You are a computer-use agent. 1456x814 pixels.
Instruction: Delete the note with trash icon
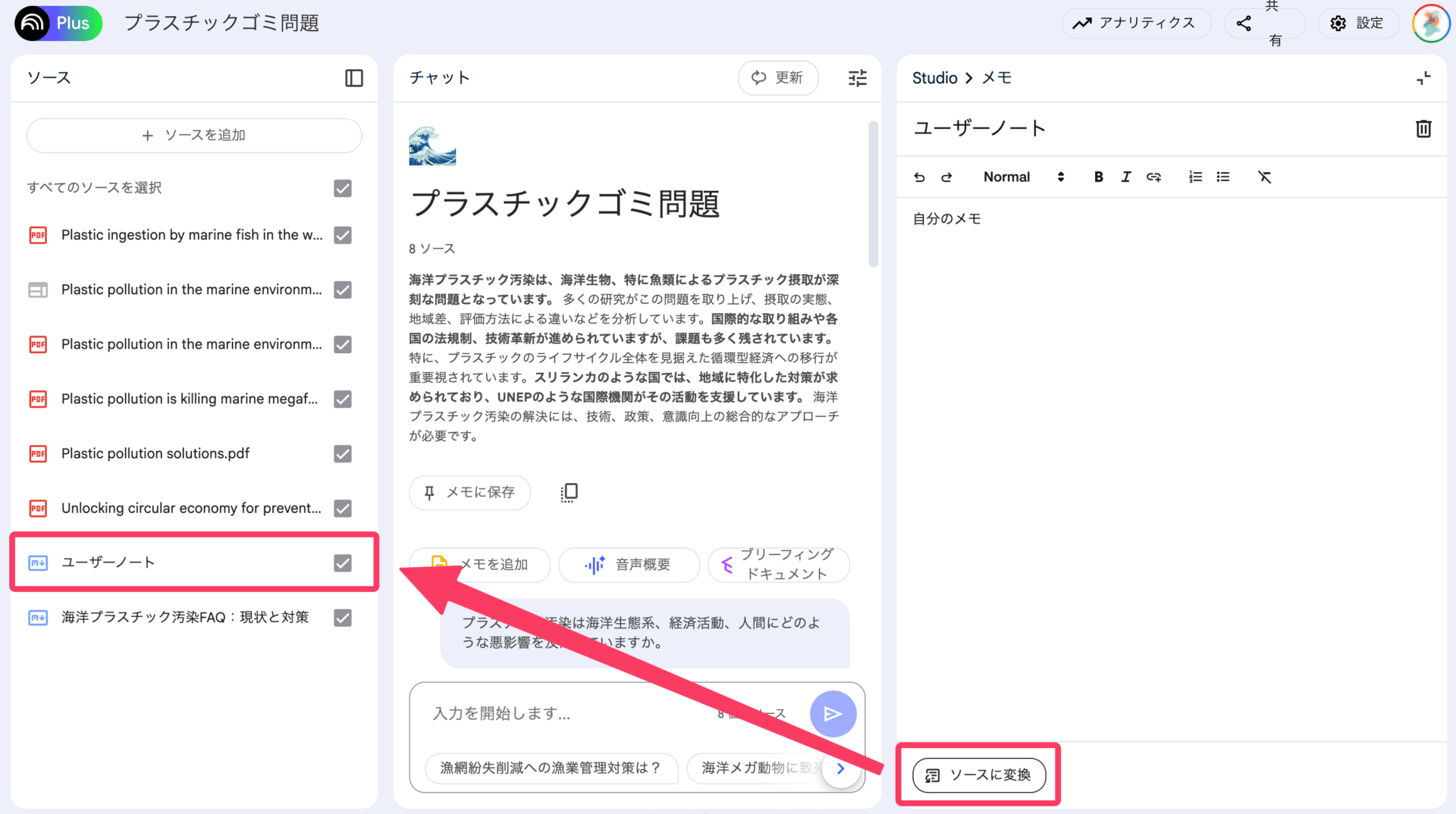click(1423, 129)
